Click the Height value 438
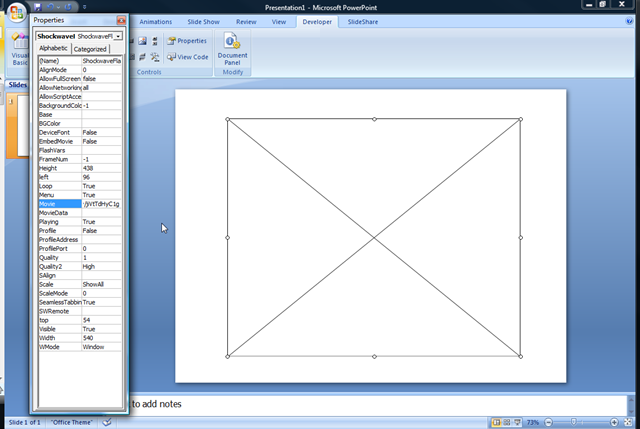Viewport: 640px width, 429px height. tap(101, 168)
